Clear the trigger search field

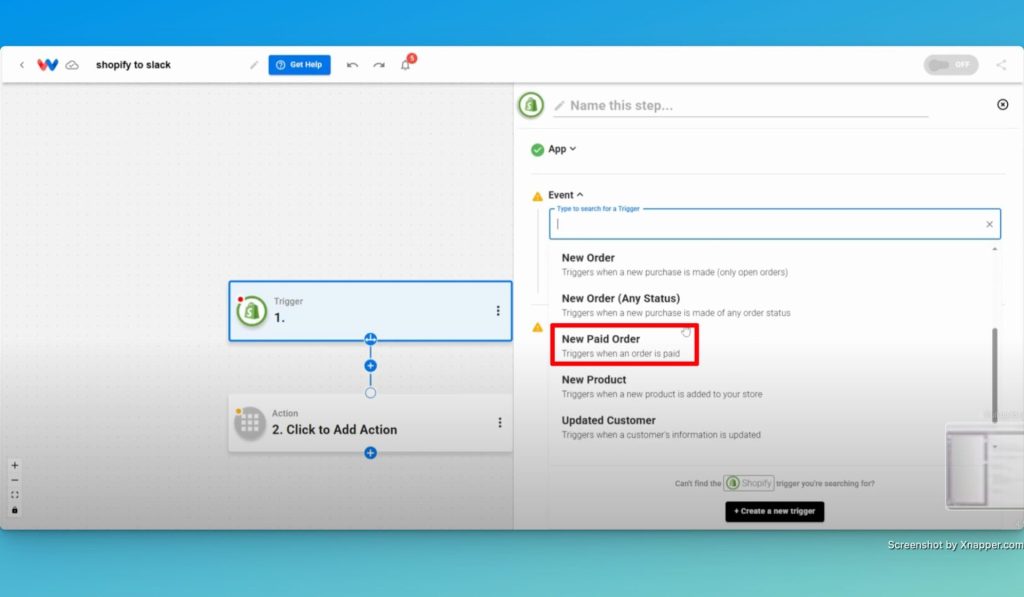point(989,224)
